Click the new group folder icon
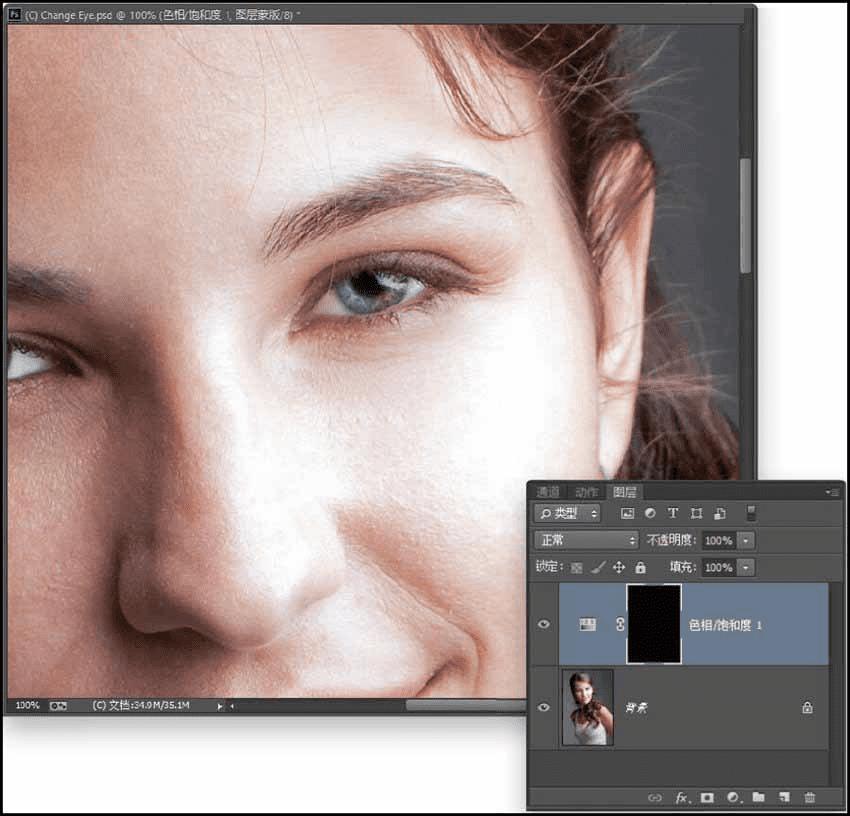Screen dimensions: 850x816 (x=758, y=797)
